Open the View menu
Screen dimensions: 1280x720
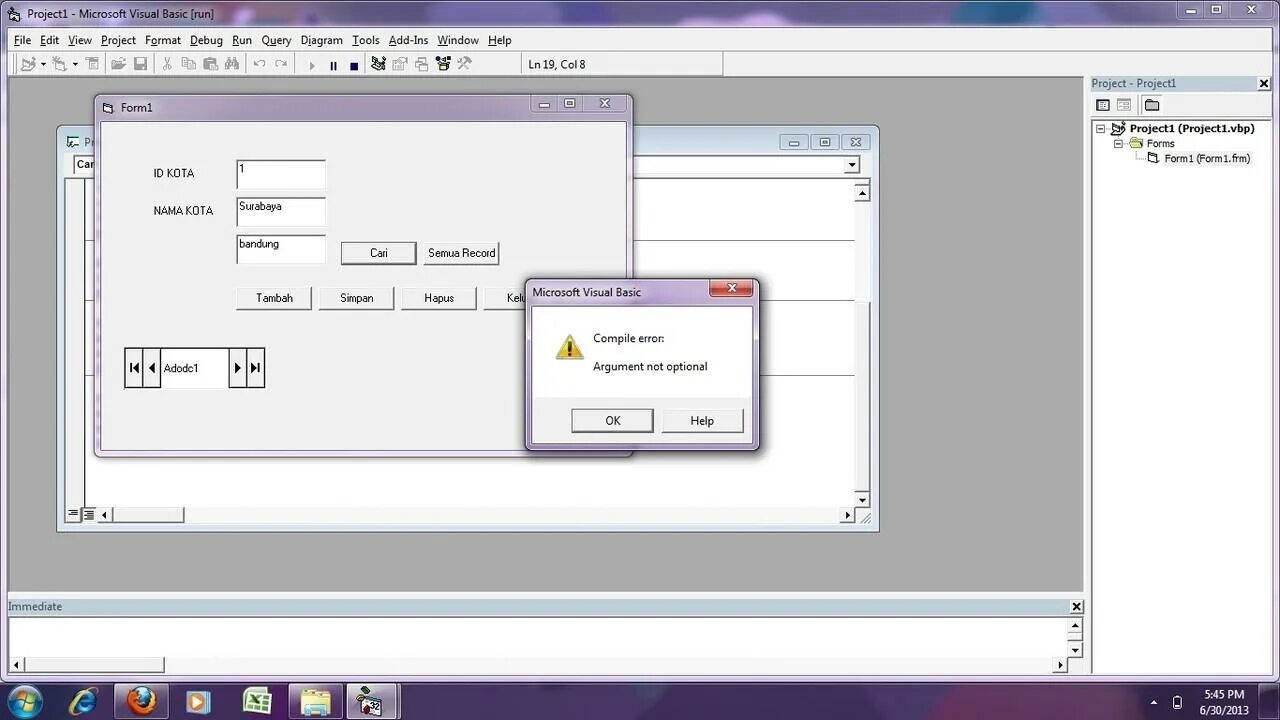coord(80,40)
